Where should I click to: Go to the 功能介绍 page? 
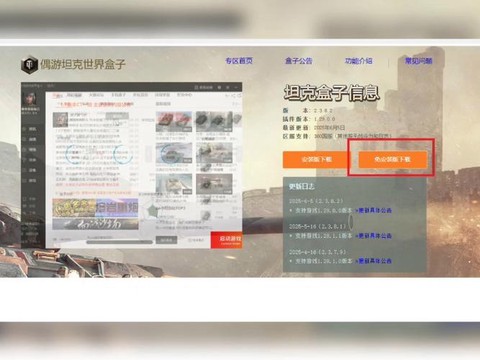click(358, 61)
